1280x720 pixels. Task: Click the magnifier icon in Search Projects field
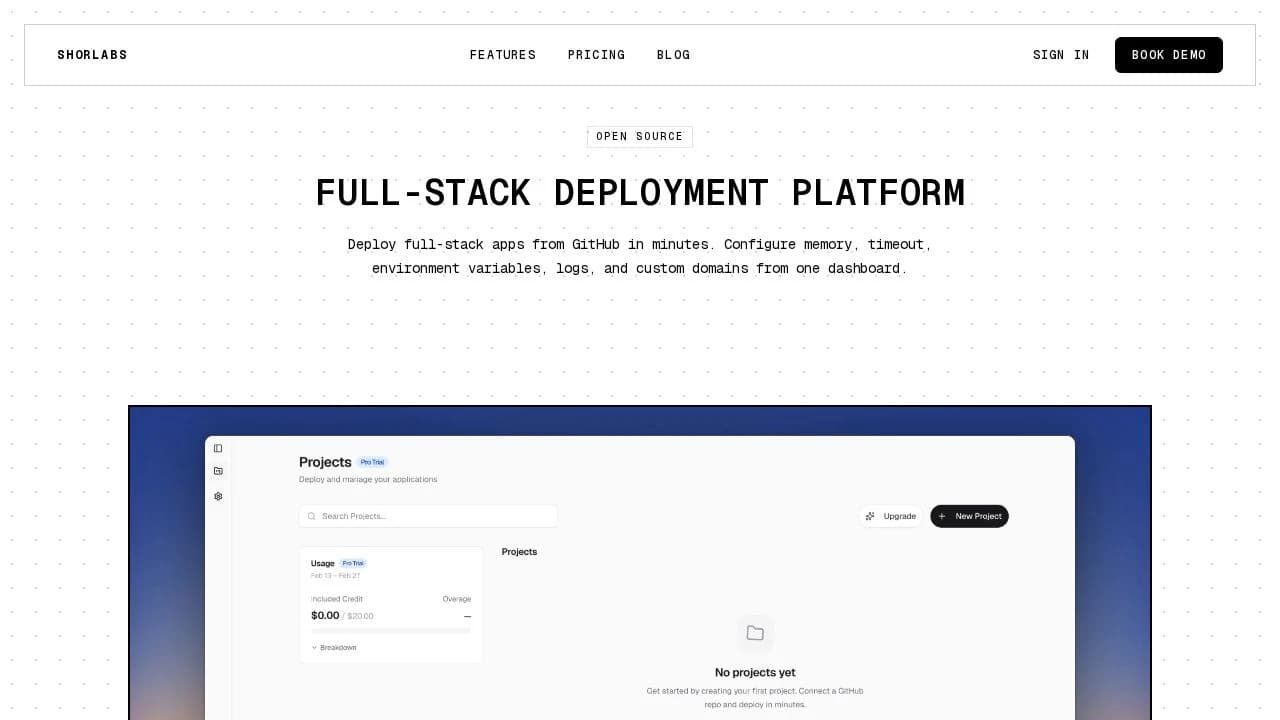(x=312, y=516)
